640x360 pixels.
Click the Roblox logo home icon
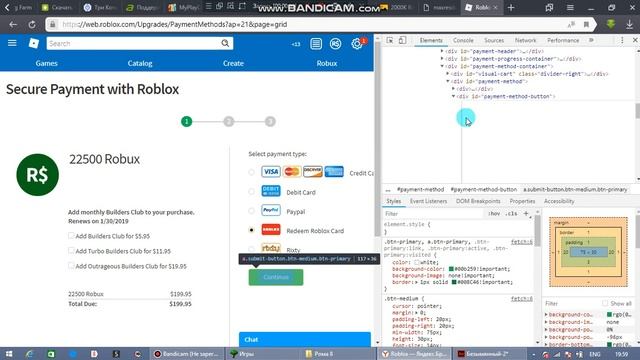pyautogui.click(x=33, y=43)
